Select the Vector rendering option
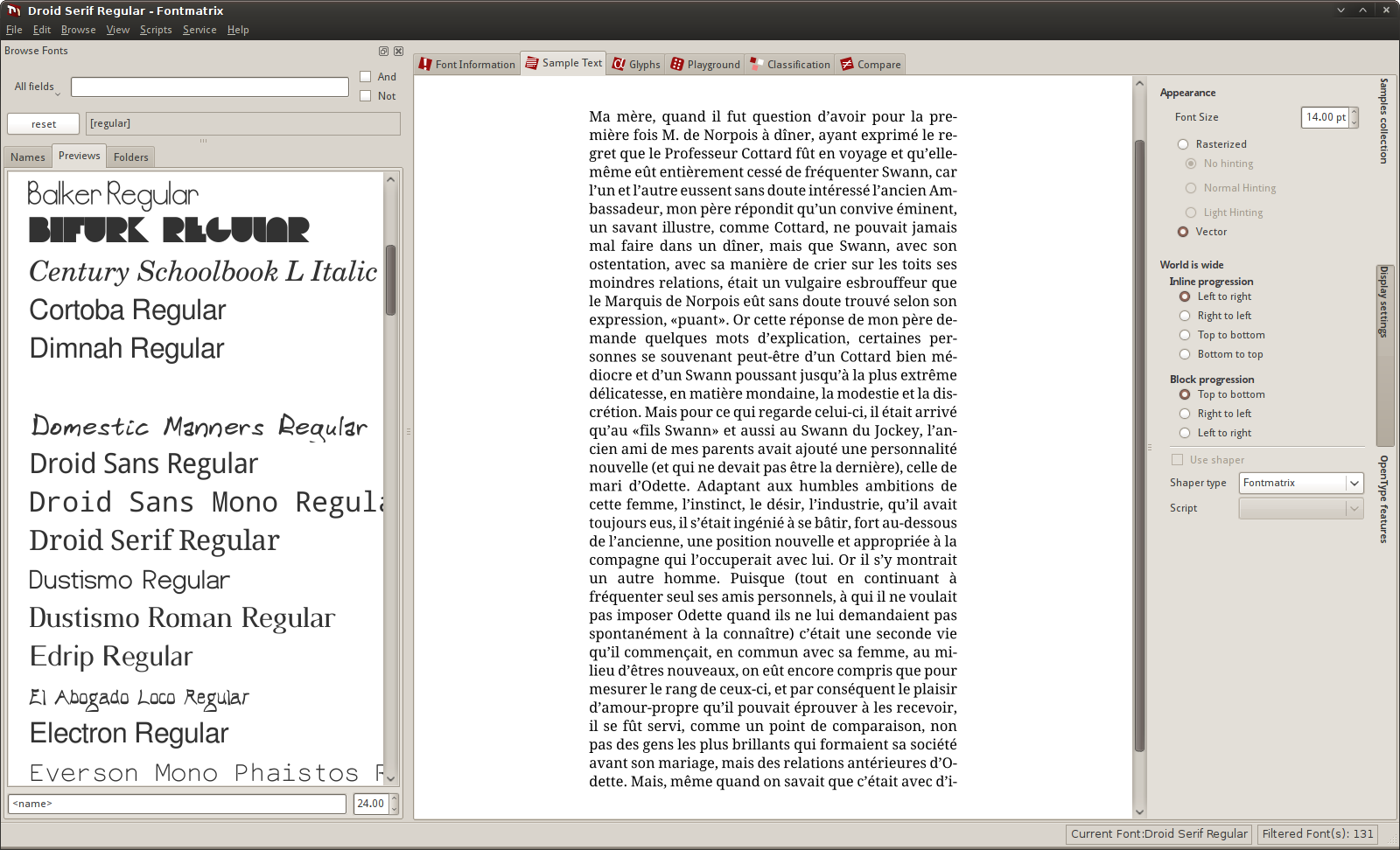The height and width of the screenshot is (850, 1400). click(1183, 232)
